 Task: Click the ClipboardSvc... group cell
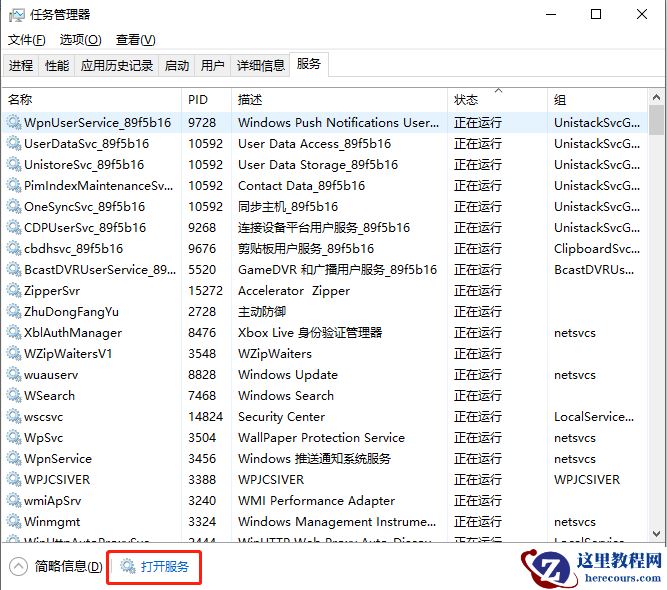pos(597,249)
